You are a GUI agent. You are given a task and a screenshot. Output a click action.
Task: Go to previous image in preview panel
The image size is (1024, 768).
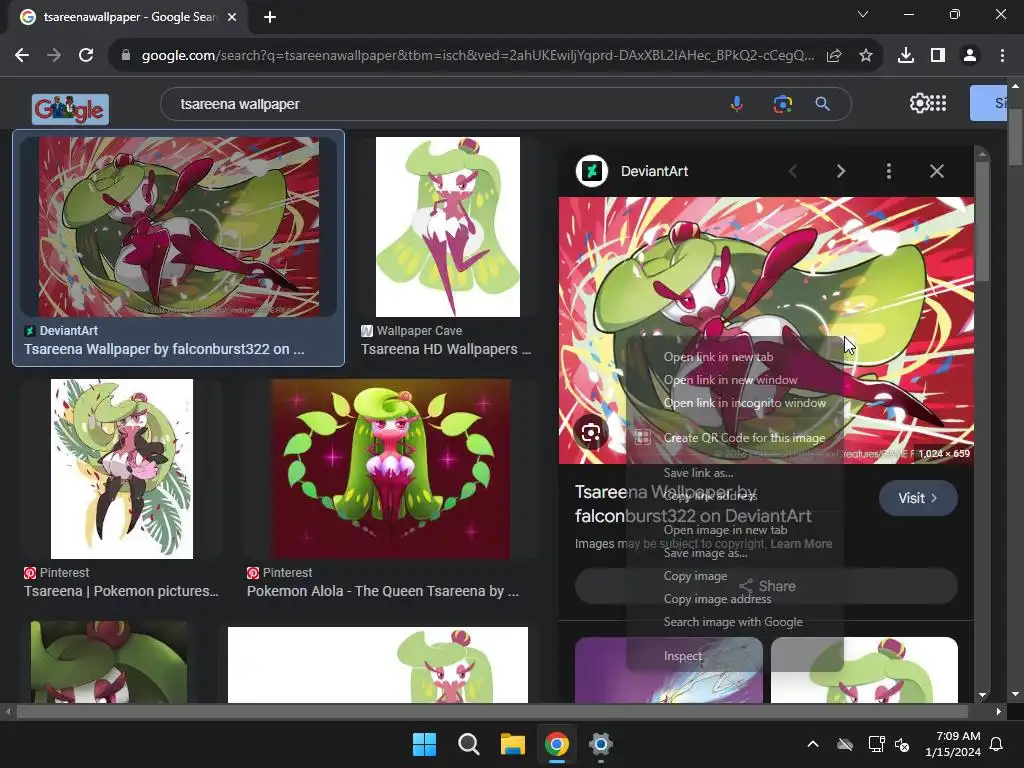tap(793, 171)
